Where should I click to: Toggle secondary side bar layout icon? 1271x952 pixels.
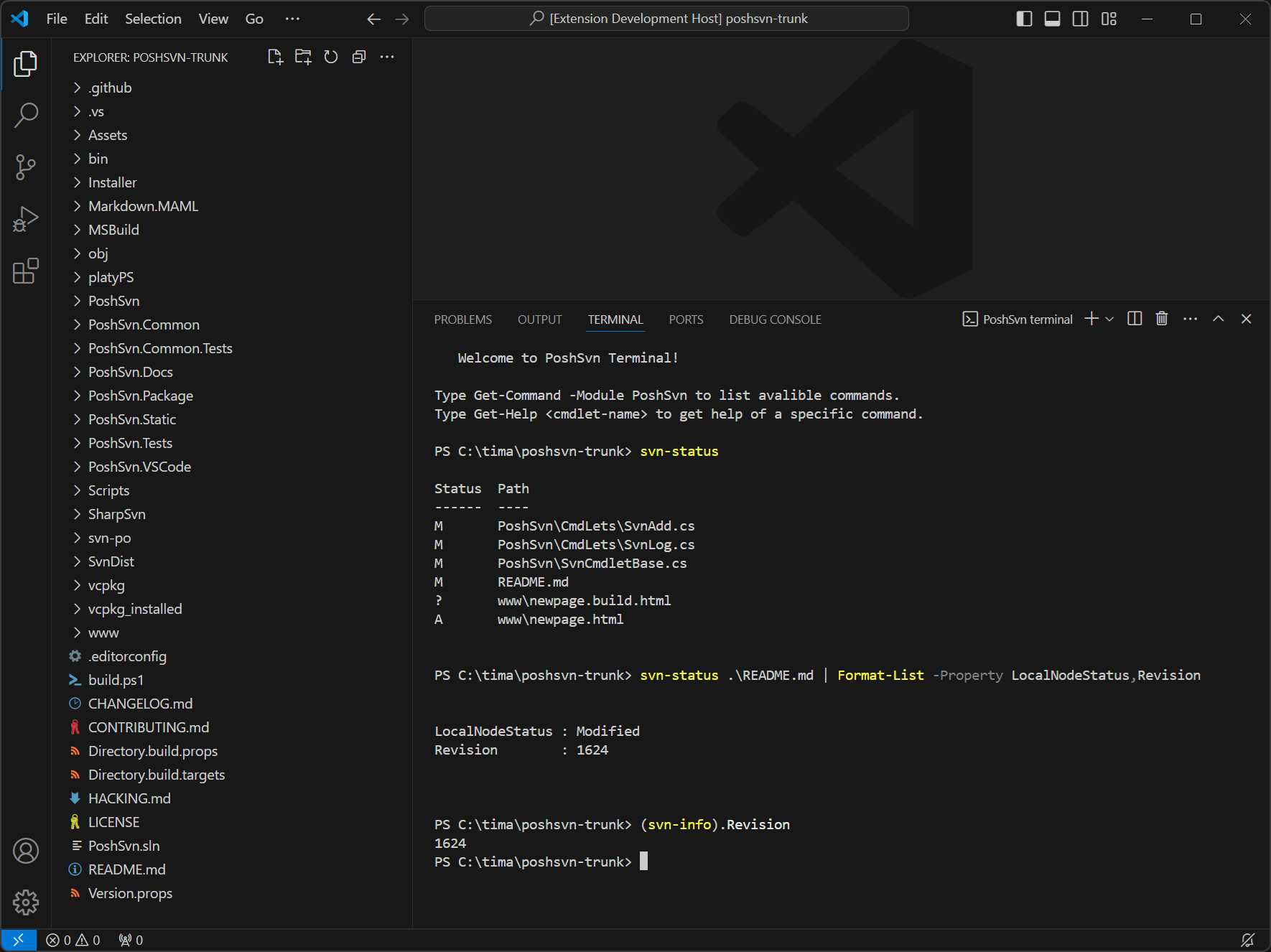(x=1081, y=19)
